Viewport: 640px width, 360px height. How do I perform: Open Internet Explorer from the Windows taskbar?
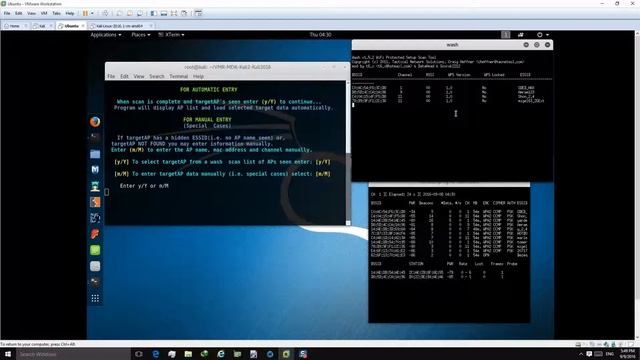click(x=221, y=354)
